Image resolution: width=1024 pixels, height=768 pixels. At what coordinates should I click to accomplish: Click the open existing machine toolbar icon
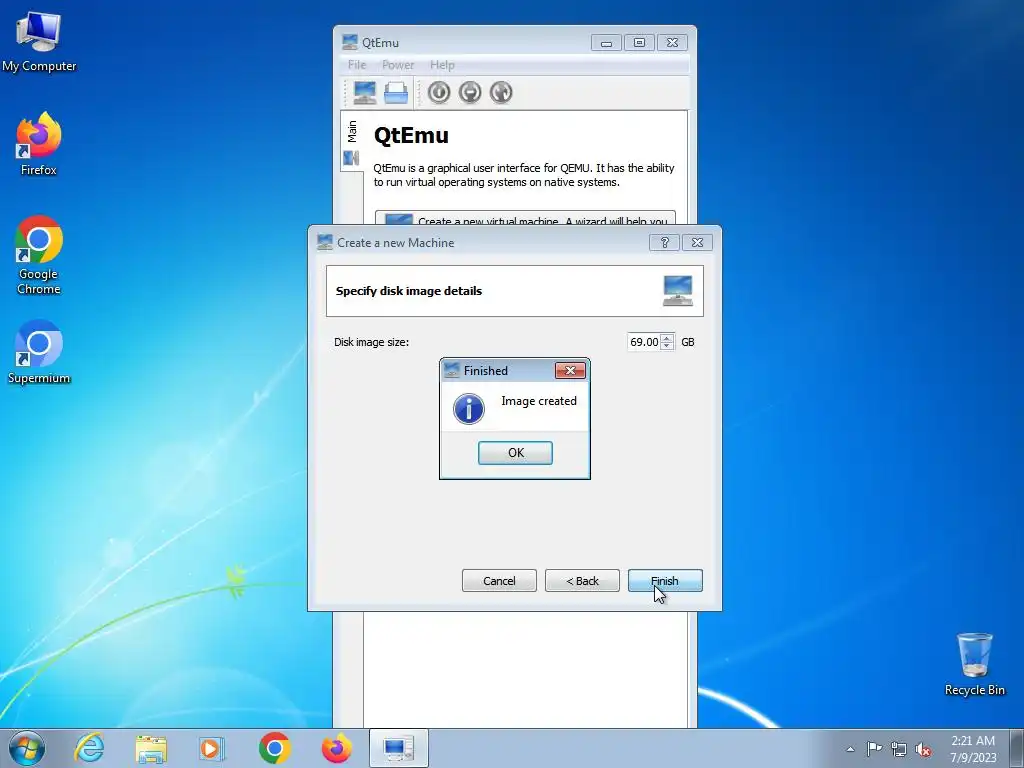click(x=396, y=92)
